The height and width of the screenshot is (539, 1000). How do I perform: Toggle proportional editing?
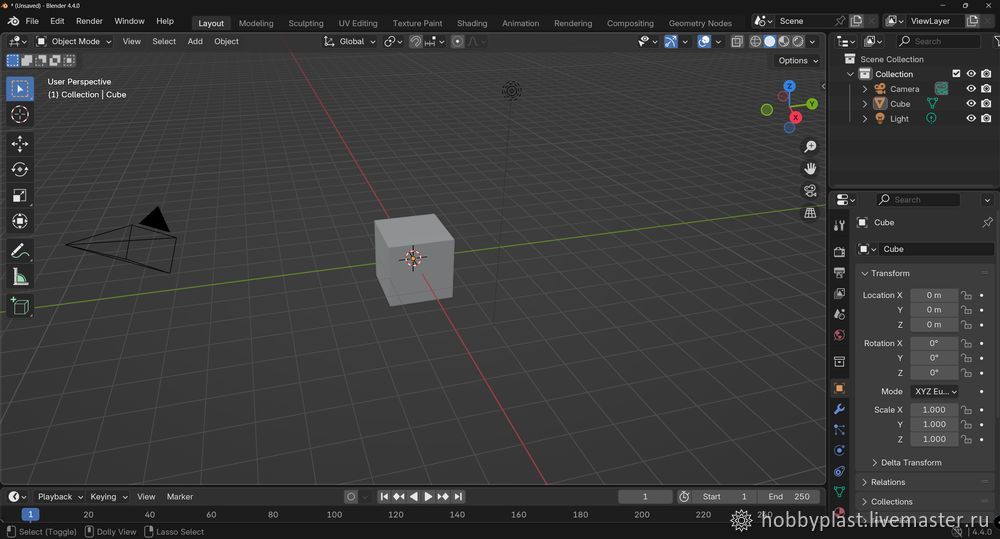click(457, 41)
